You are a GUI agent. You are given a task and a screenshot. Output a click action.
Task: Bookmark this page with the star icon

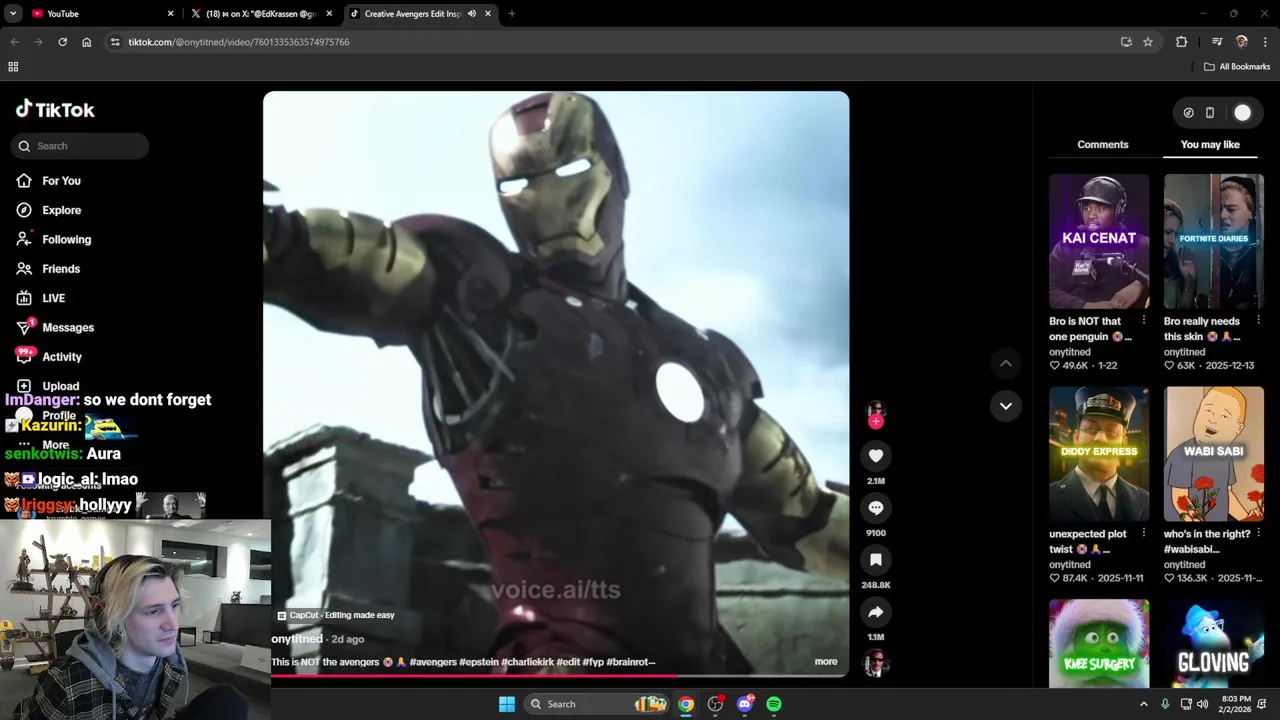tap(1148, 42)
